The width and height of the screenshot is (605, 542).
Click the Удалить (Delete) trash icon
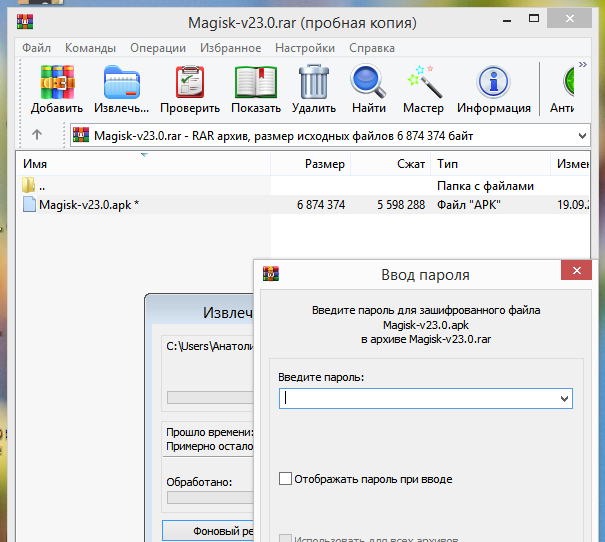314,81
